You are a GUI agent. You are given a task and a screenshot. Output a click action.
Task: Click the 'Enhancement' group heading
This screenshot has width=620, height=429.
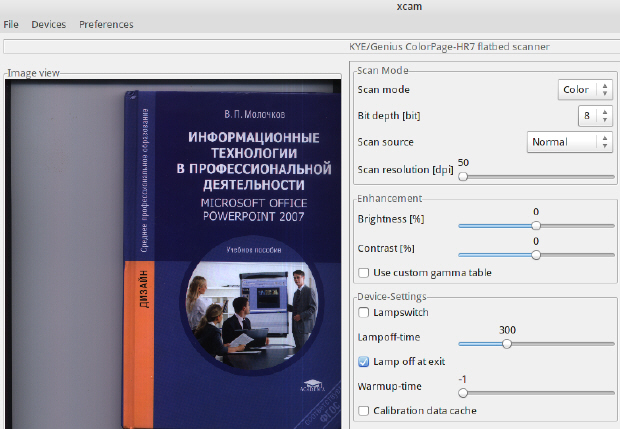click(x=389, y=198)
